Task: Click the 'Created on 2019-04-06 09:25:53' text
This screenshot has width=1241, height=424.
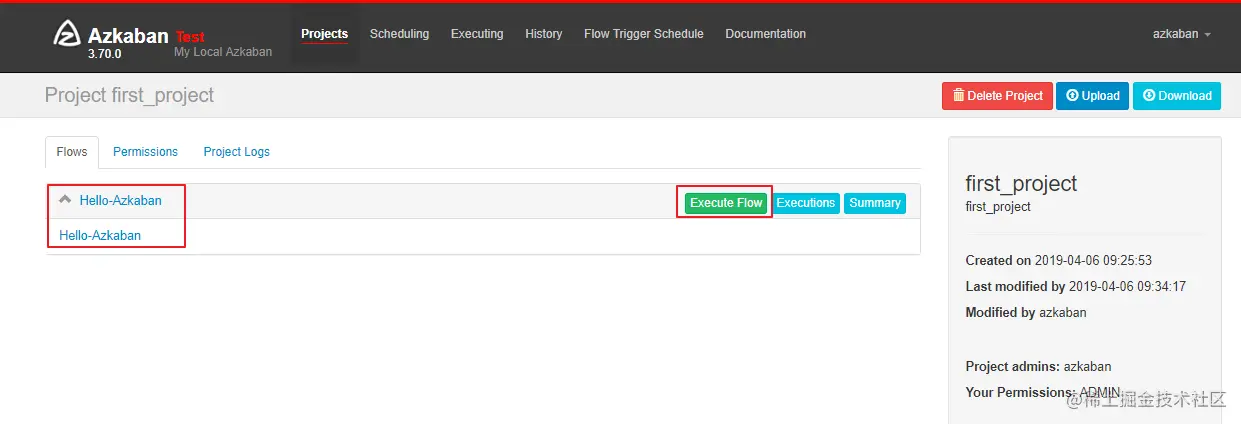Action: click(1059, 260)
